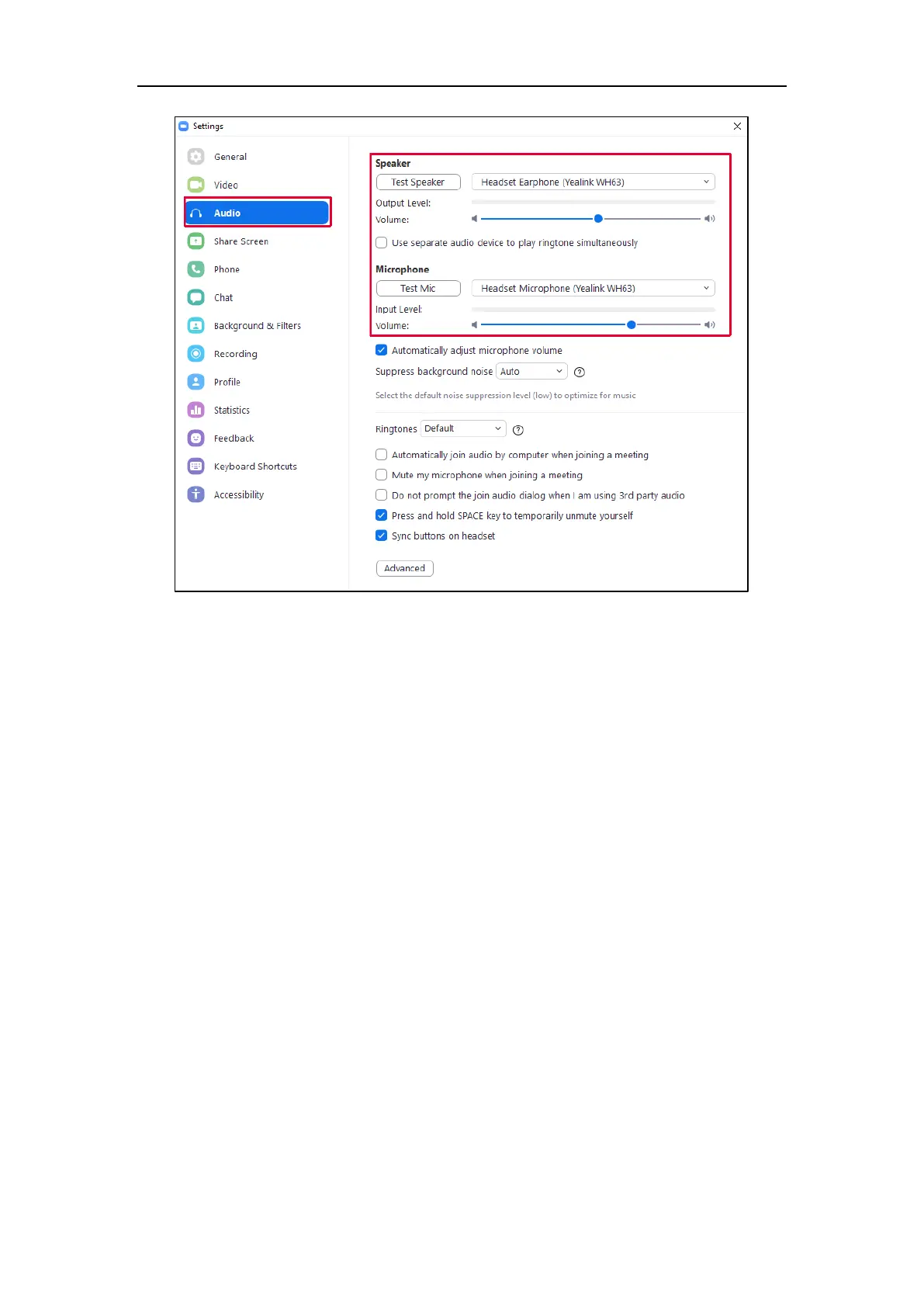Click the Speaker volume slider
The width and height of the screenshot is (924, 1307).
(590, 219)
